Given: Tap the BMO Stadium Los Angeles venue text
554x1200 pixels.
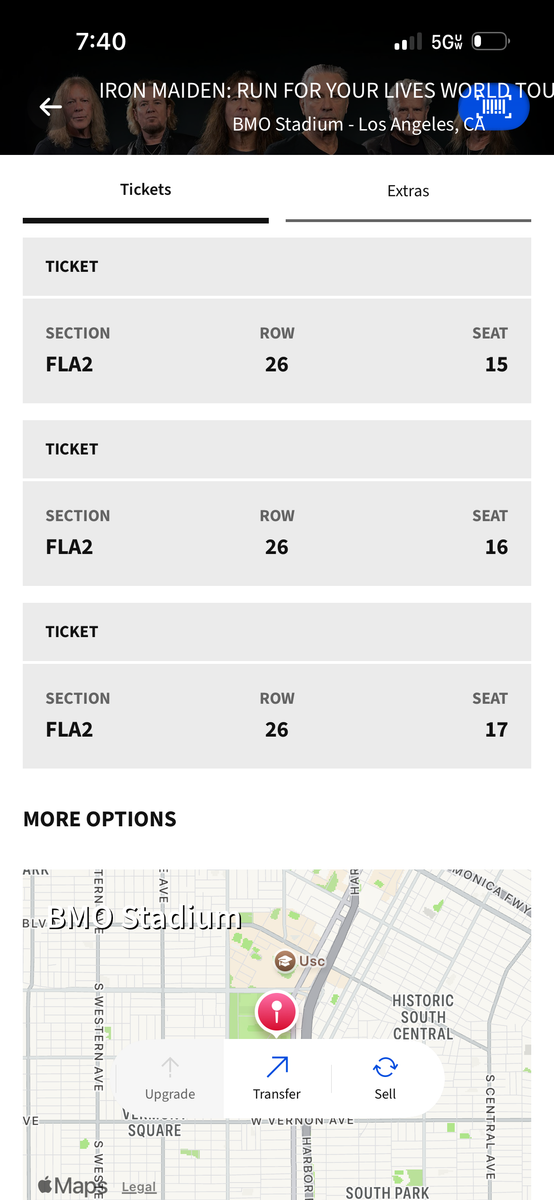Looking at the screenshot, I should pos(359,125).
